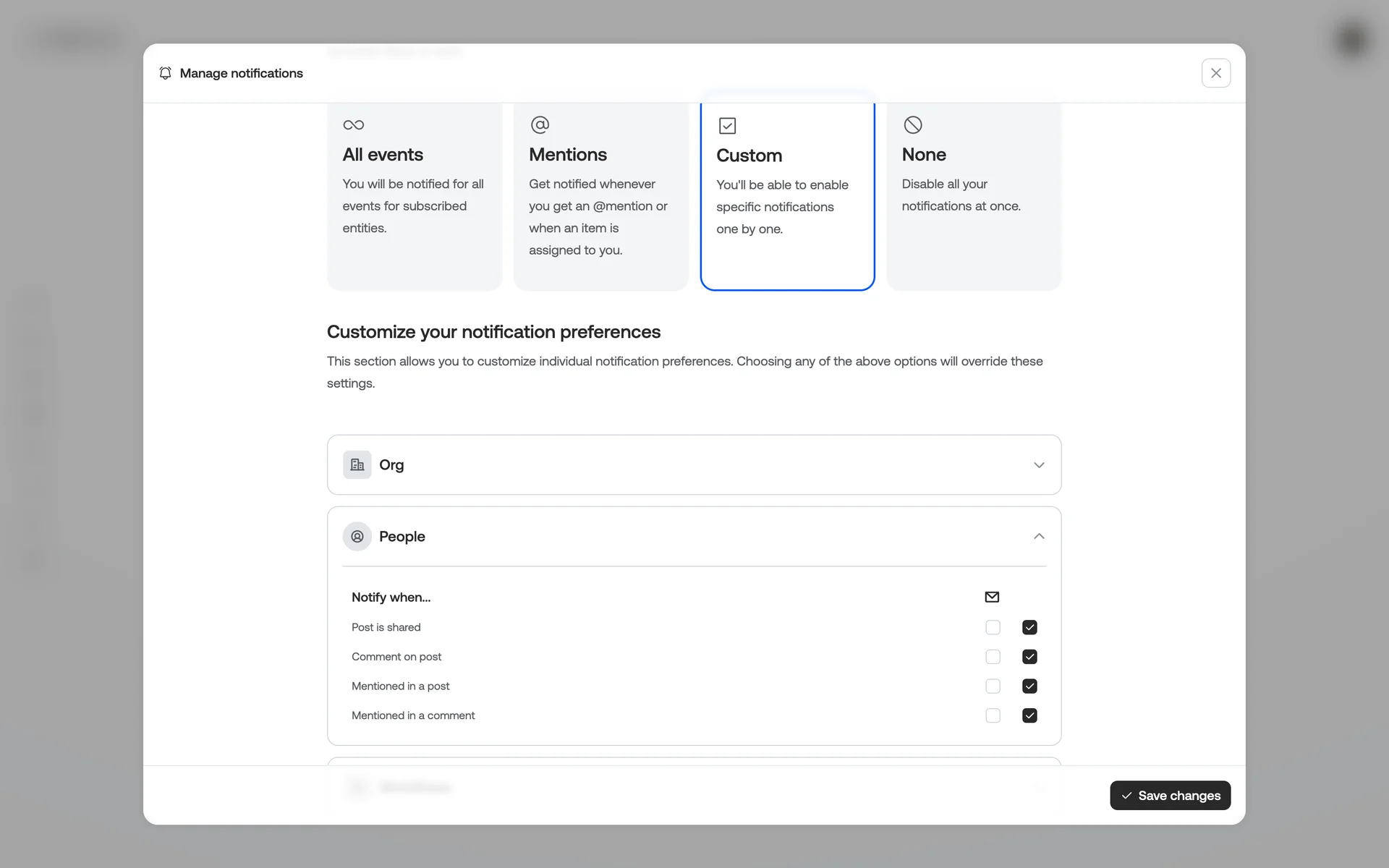
Task: Click the prohibited icon on None card
Action: [913, 125]
